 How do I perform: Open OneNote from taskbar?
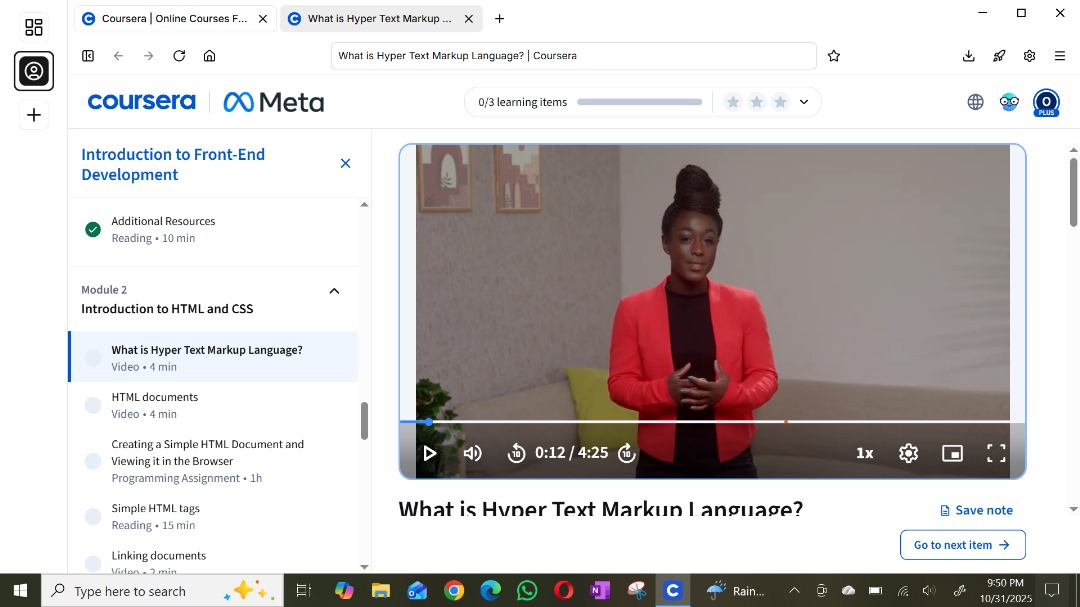click(600, 590)
